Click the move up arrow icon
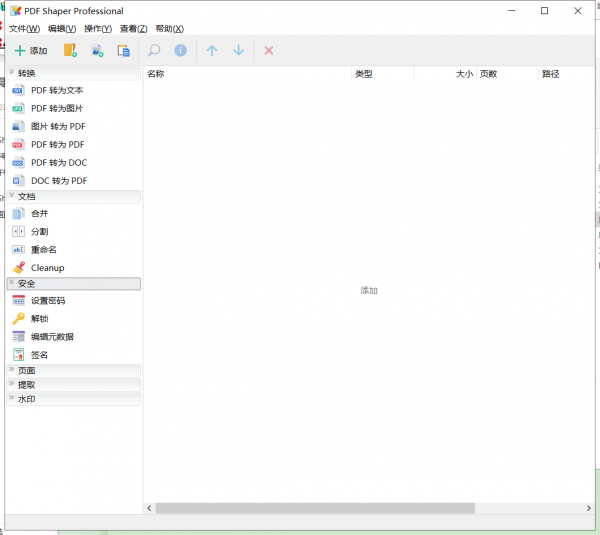 pos(212,50)
